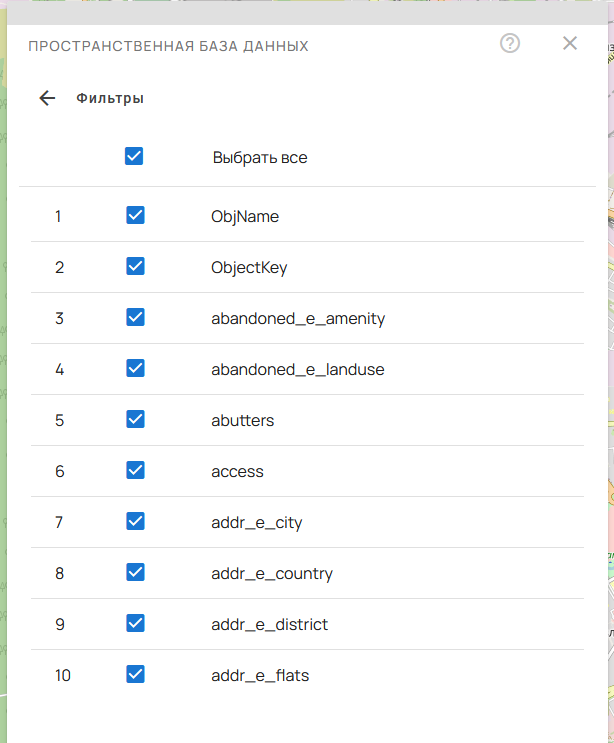The width and height of the screenshot is (614, 743).
Task: Click the addr_e_country field name
Action: click(272, 574)
